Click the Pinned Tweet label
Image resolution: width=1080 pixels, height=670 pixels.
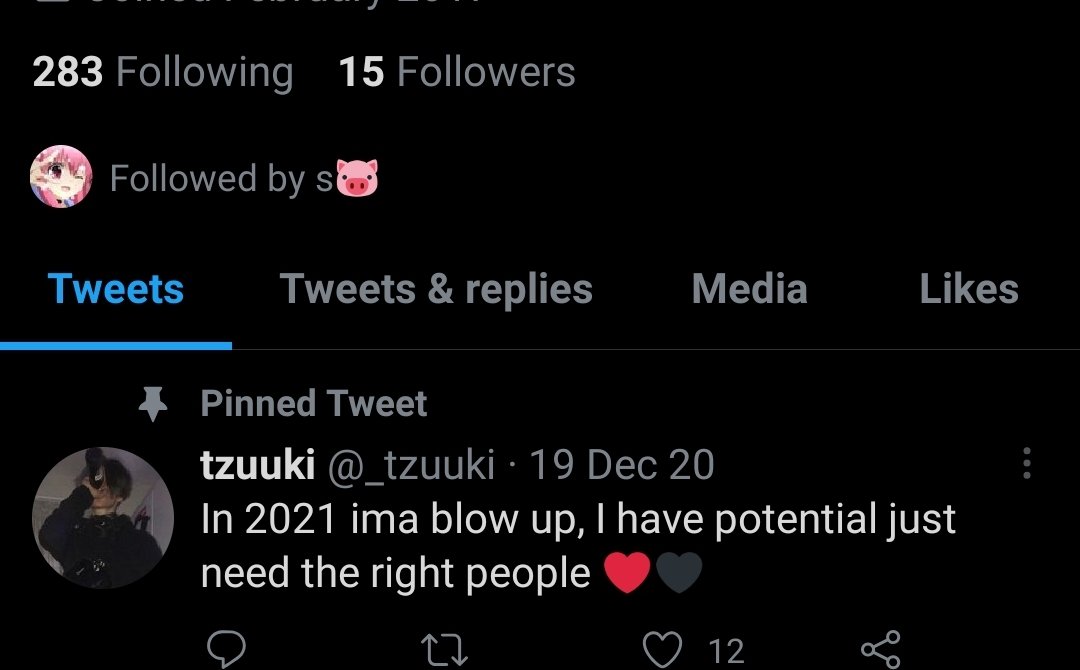pos(313,404)
